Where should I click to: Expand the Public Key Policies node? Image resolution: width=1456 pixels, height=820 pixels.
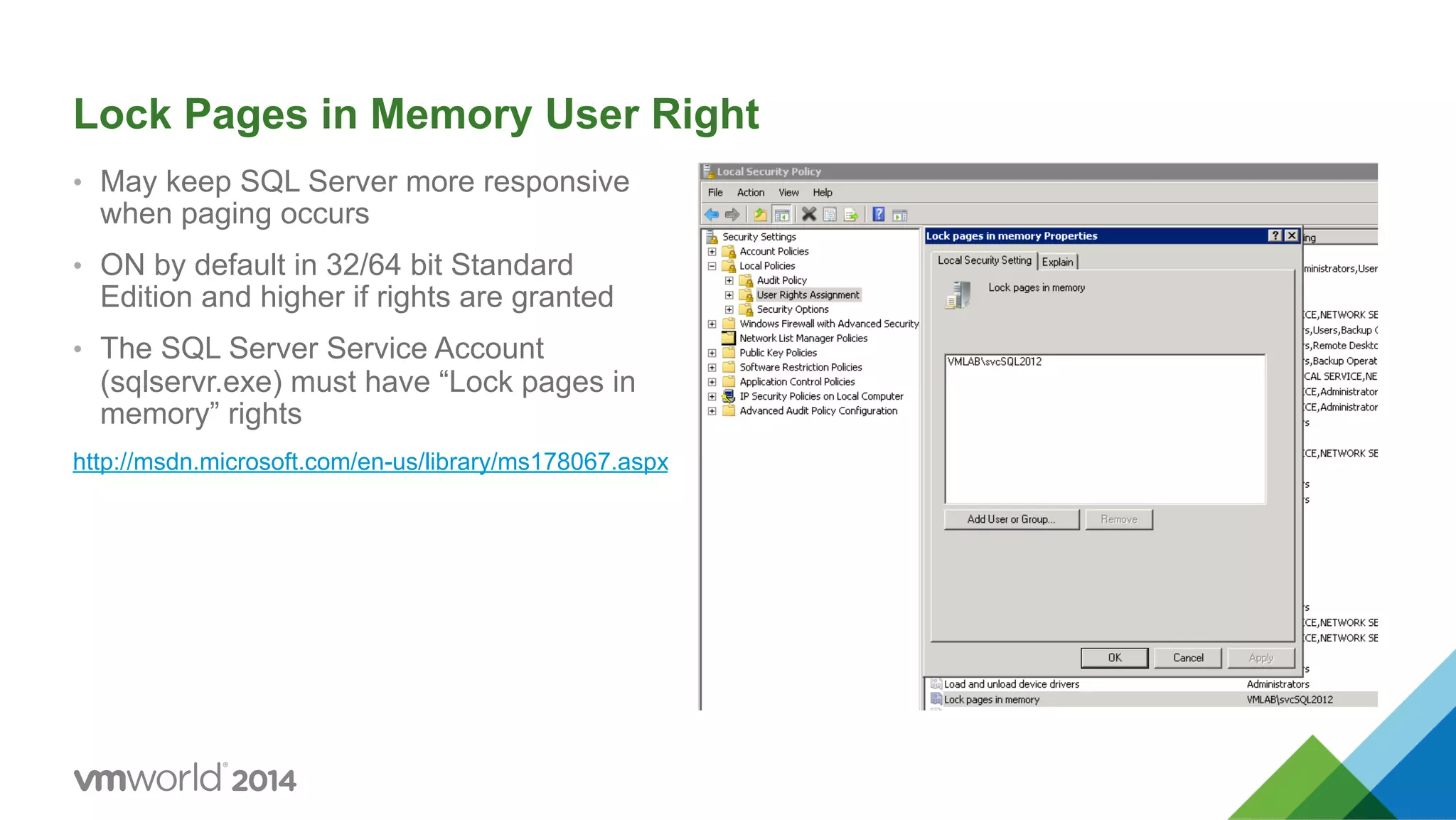pyautogui.click(x=712, y=353)
